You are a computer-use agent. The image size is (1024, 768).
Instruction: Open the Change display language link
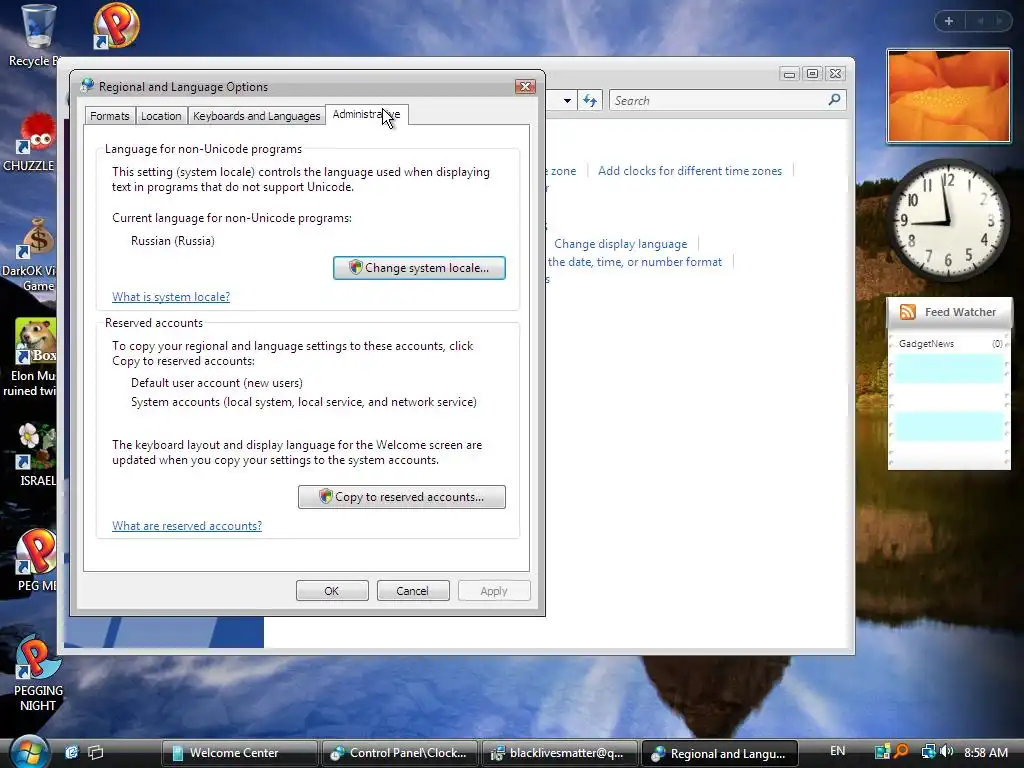tap(620, 244)
